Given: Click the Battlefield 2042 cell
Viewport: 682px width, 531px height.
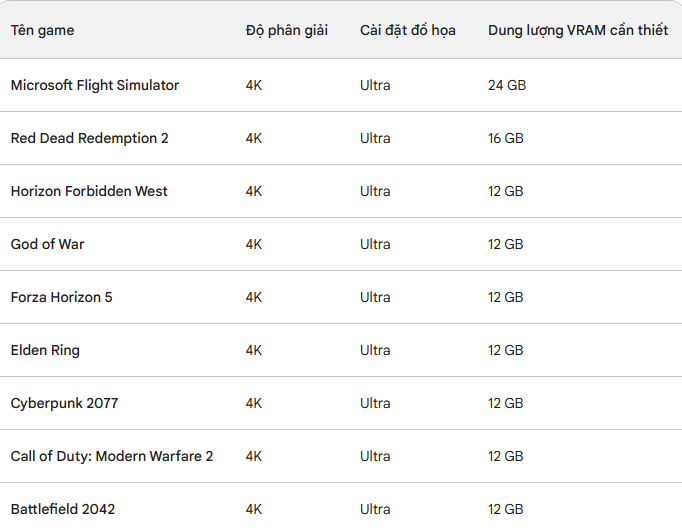Looking at the screenshot, I should point(63,509).
